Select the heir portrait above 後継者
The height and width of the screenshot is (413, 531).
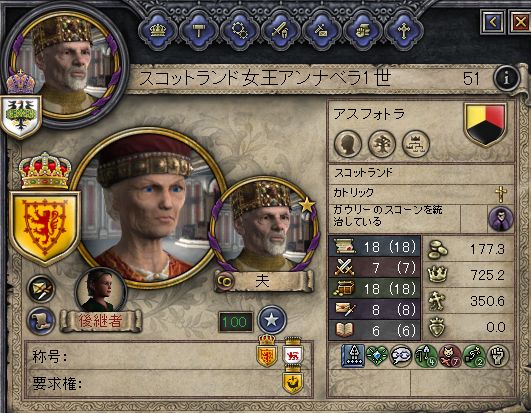click(101, 290)
